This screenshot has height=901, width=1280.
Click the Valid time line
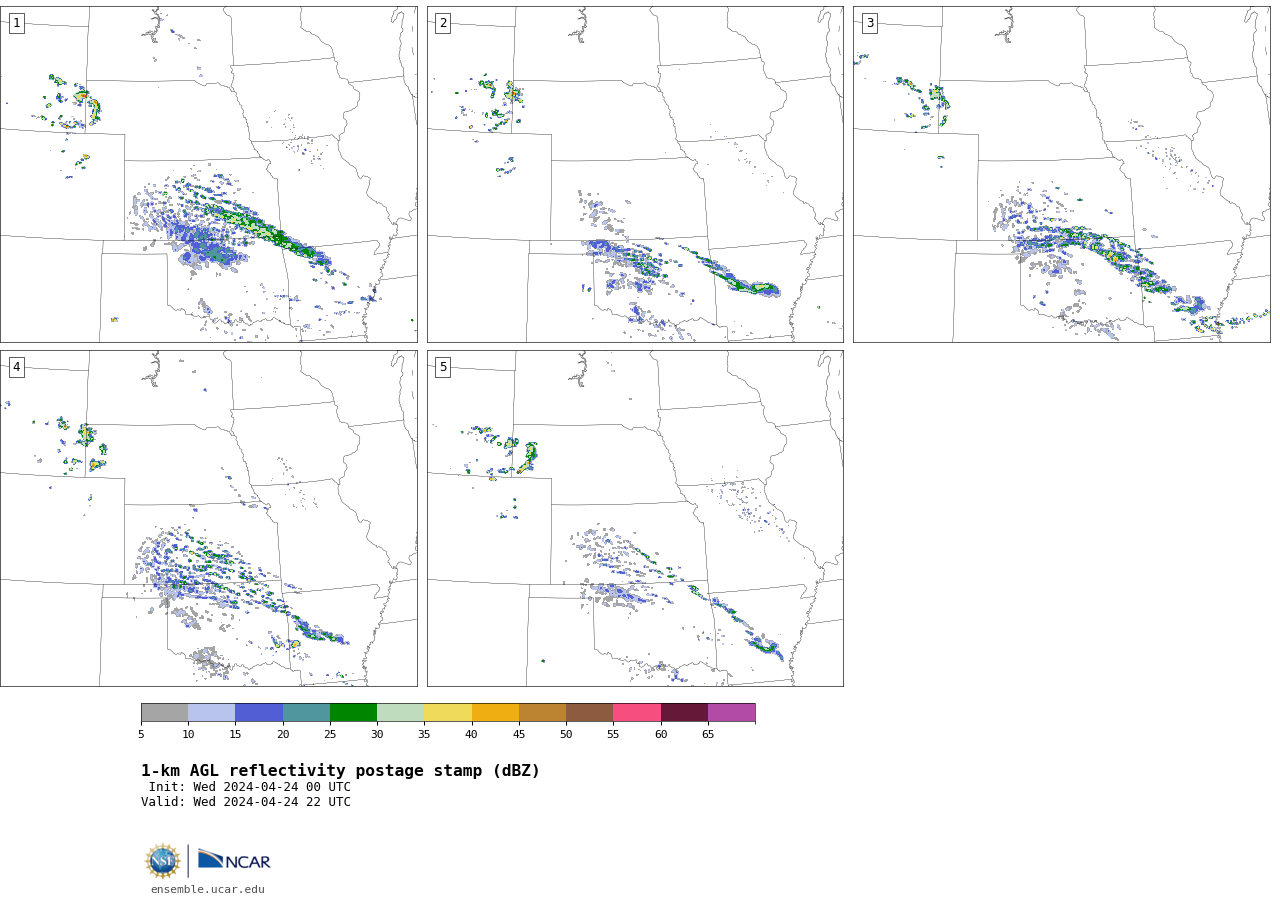[x=246, y=802]
